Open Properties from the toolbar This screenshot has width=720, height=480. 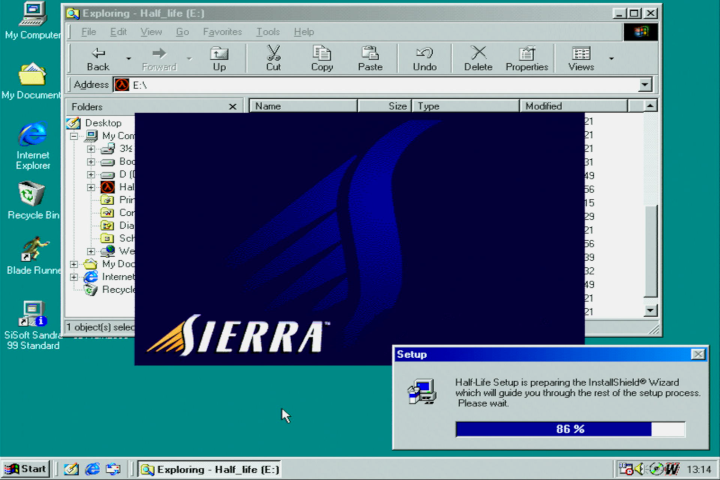pos(527,59)
